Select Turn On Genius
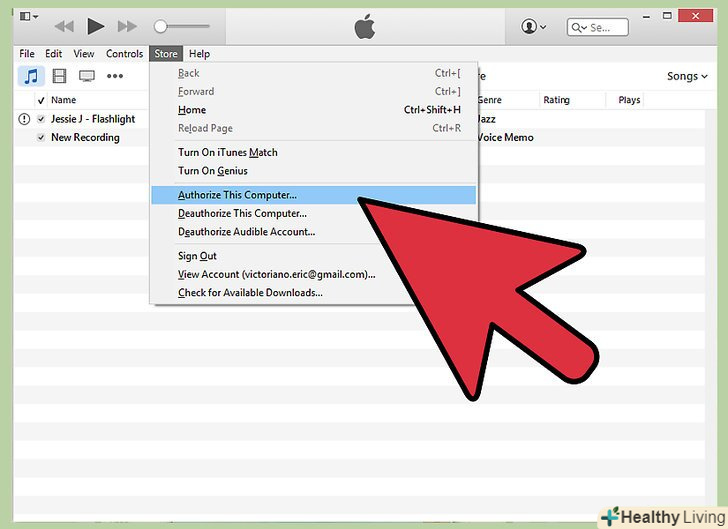The image size is (728, 529). [x=314, y=171]
